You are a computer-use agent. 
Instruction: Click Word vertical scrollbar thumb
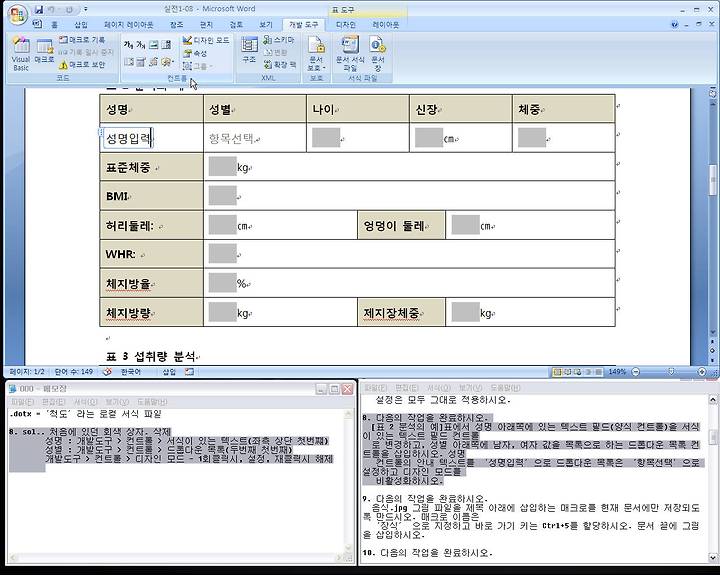point(713,180)
